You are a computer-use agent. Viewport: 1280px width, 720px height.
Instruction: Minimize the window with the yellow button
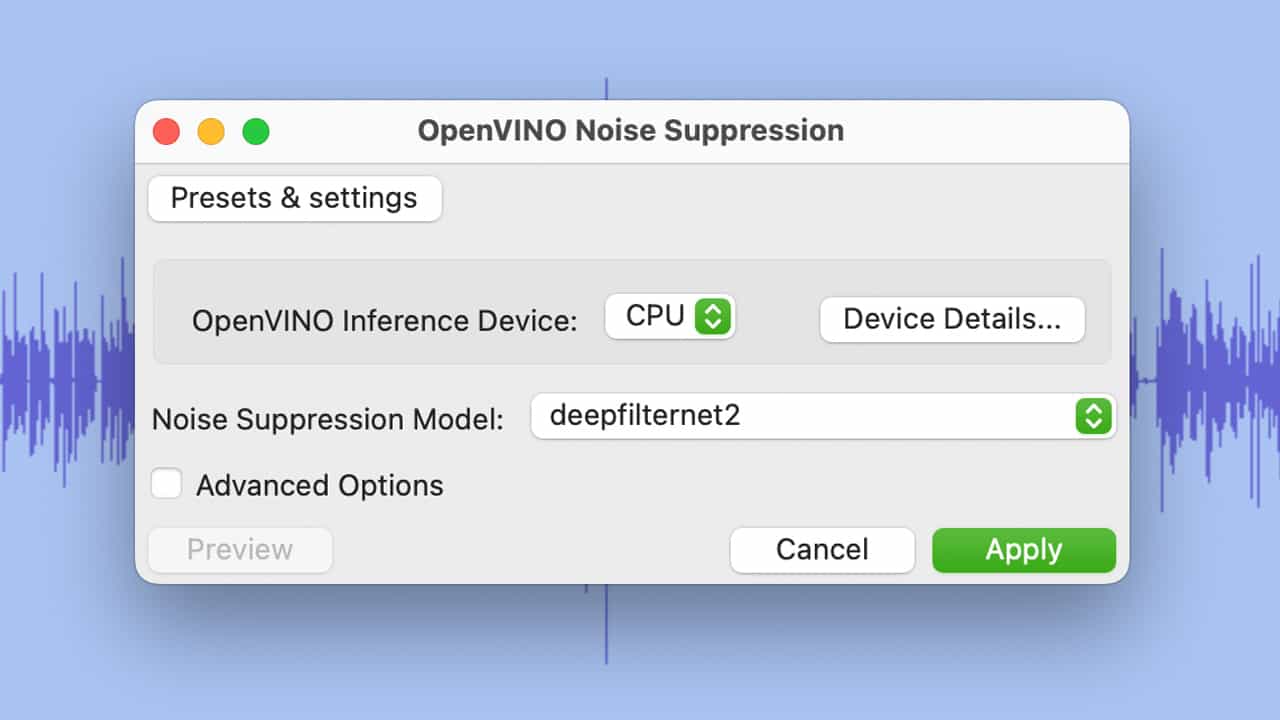coord(211,131)
